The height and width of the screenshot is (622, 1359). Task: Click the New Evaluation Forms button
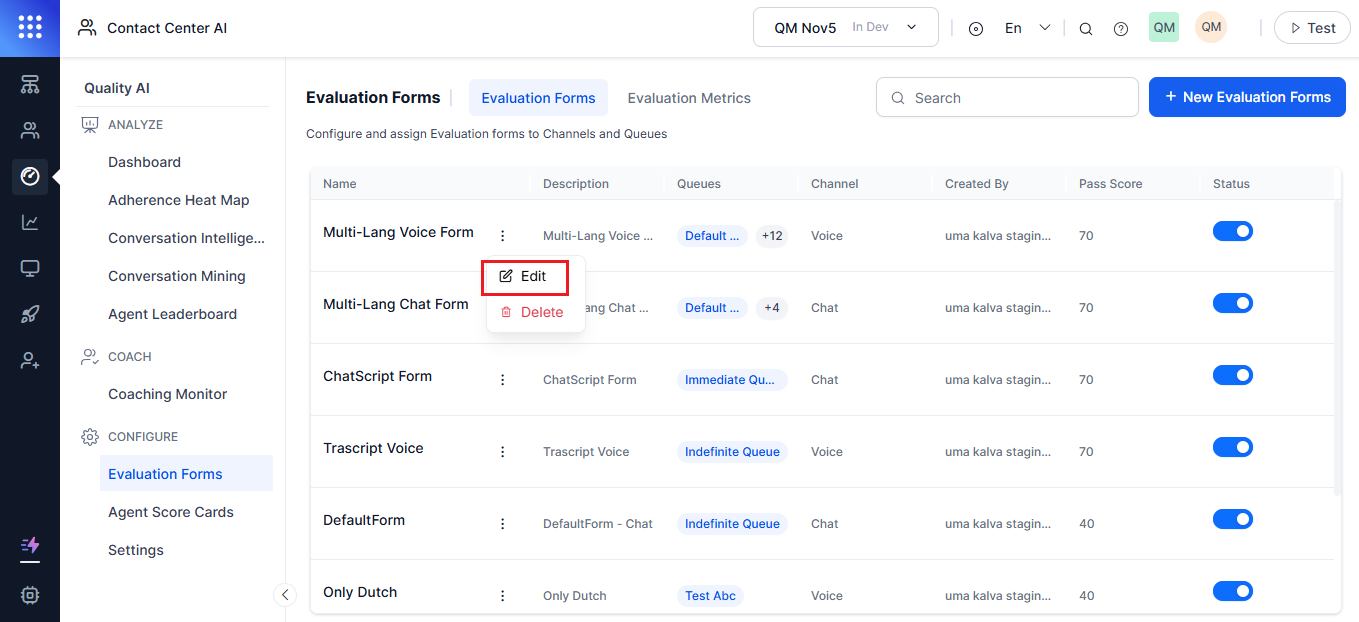pos(1247,97)
